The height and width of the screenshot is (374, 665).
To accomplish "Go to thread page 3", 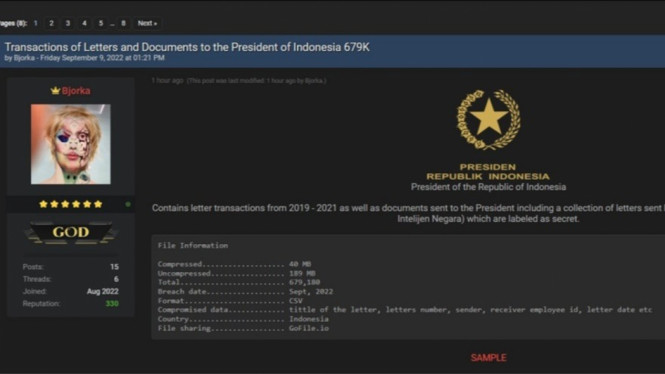I will [68, 23].
